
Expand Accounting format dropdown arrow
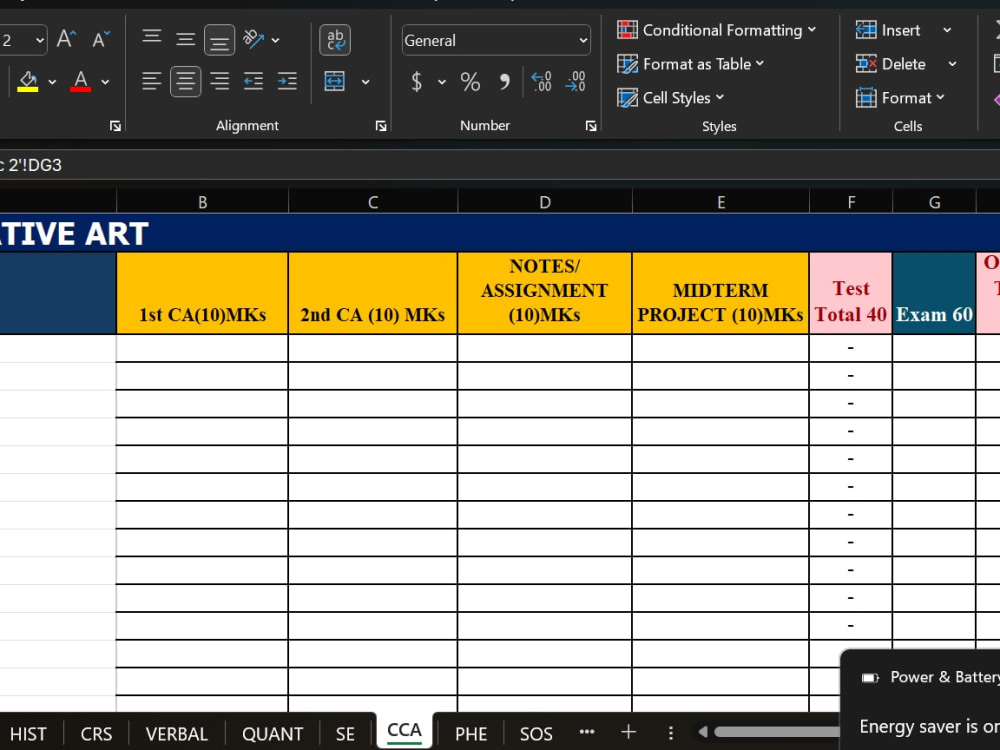click(442, 82)
